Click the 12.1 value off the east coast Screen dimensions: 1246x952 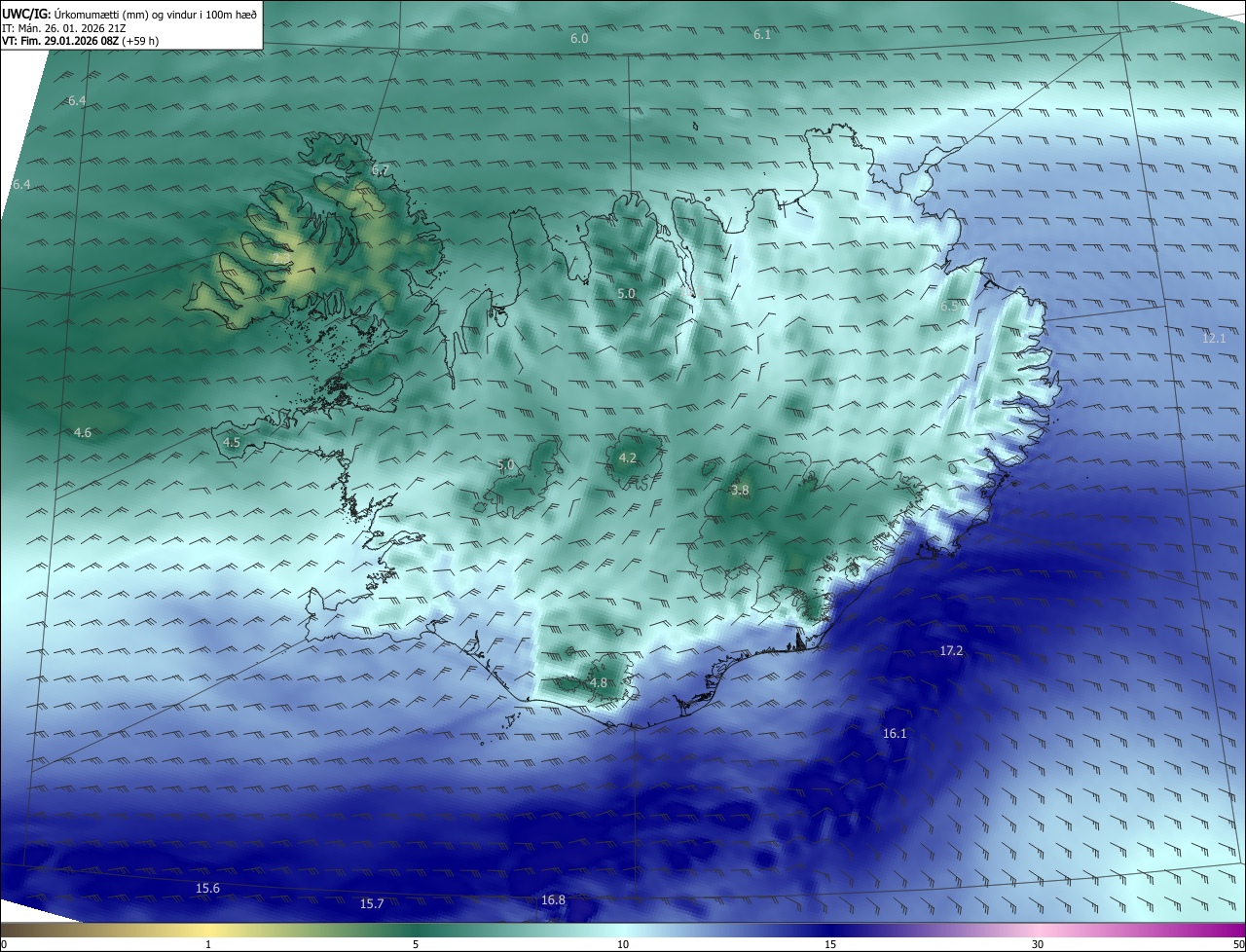[1214, 338]
